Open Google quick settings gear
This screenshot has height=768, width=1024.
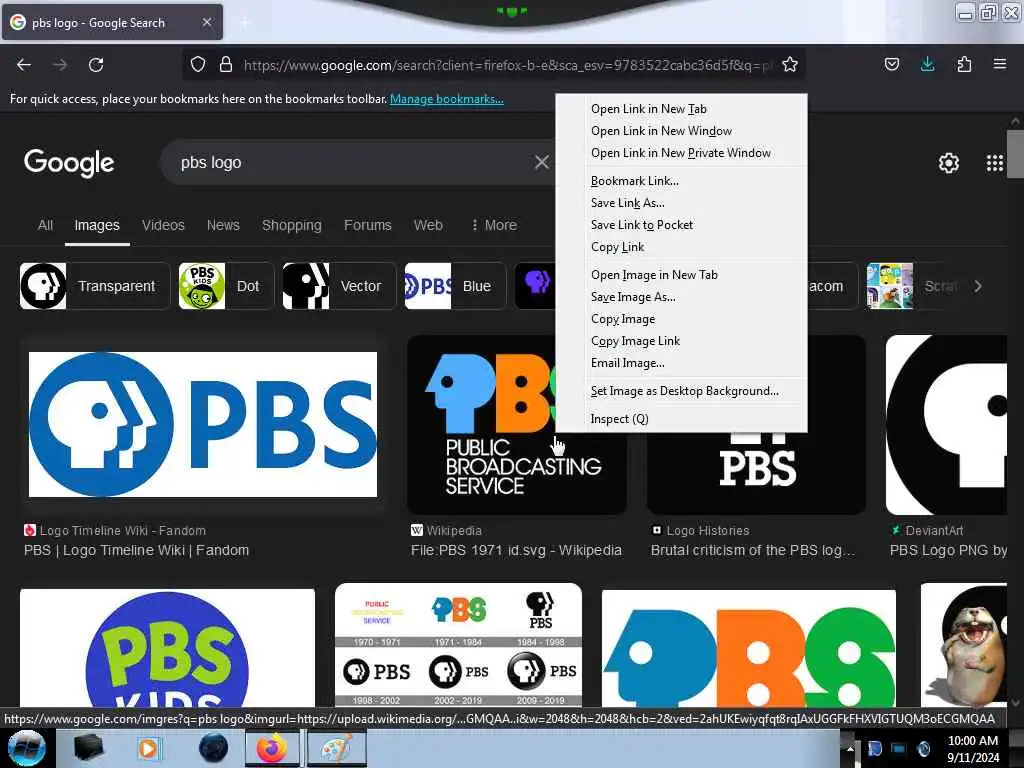coord(948,163)
